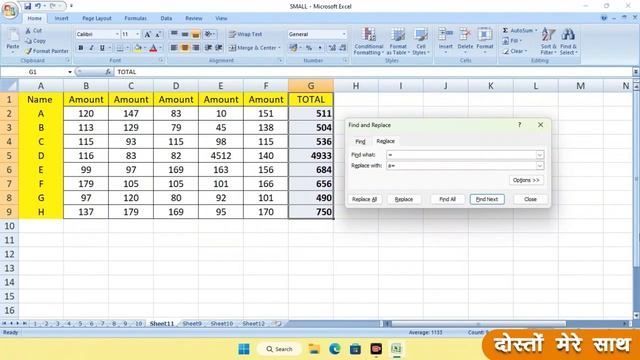Open the Formulas ribbon tab

click(136, 18)
